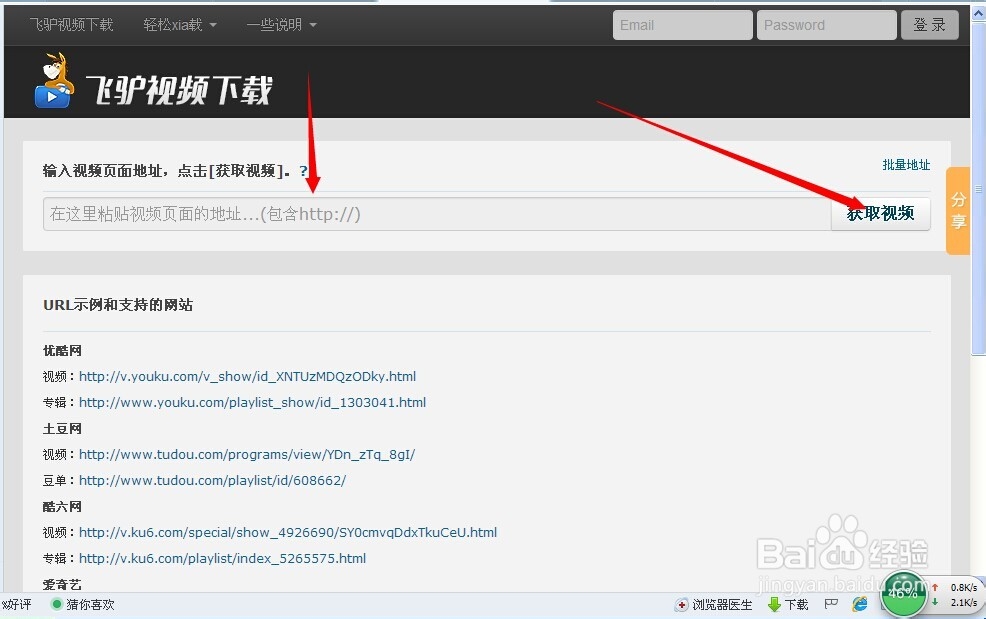This screenshot has width=986, height=619.
Task: Click the donkey logo icon
Action: pos(53,81)
